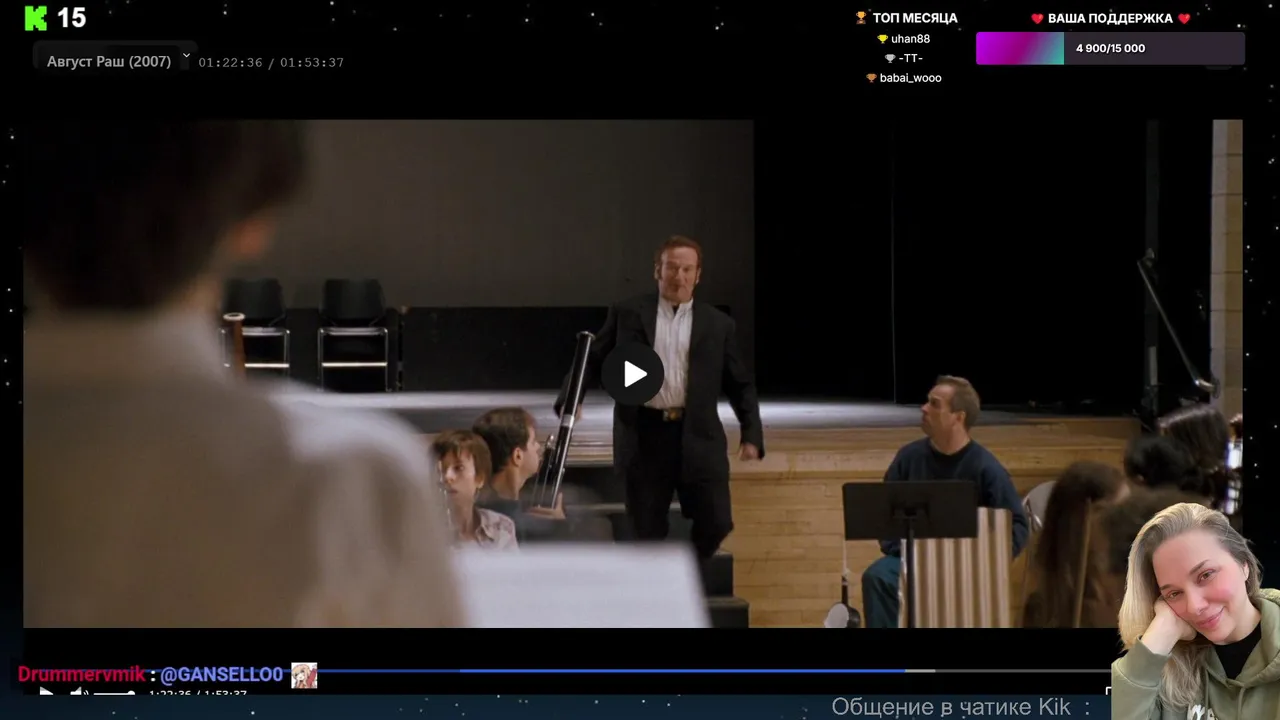Click the uhan88 top supporter name

click(910, 39)
